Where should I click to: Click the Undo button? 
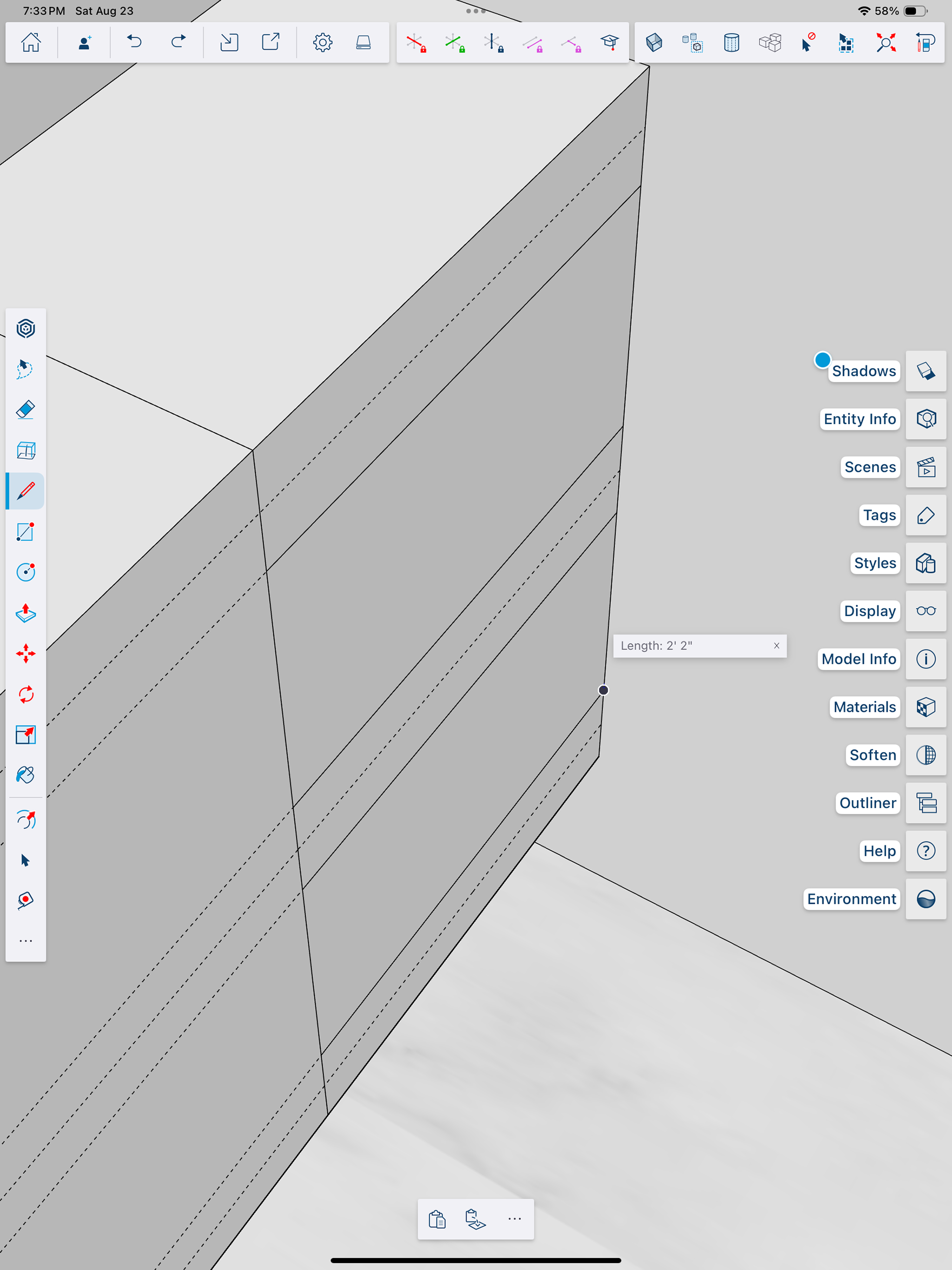(134, 43)
